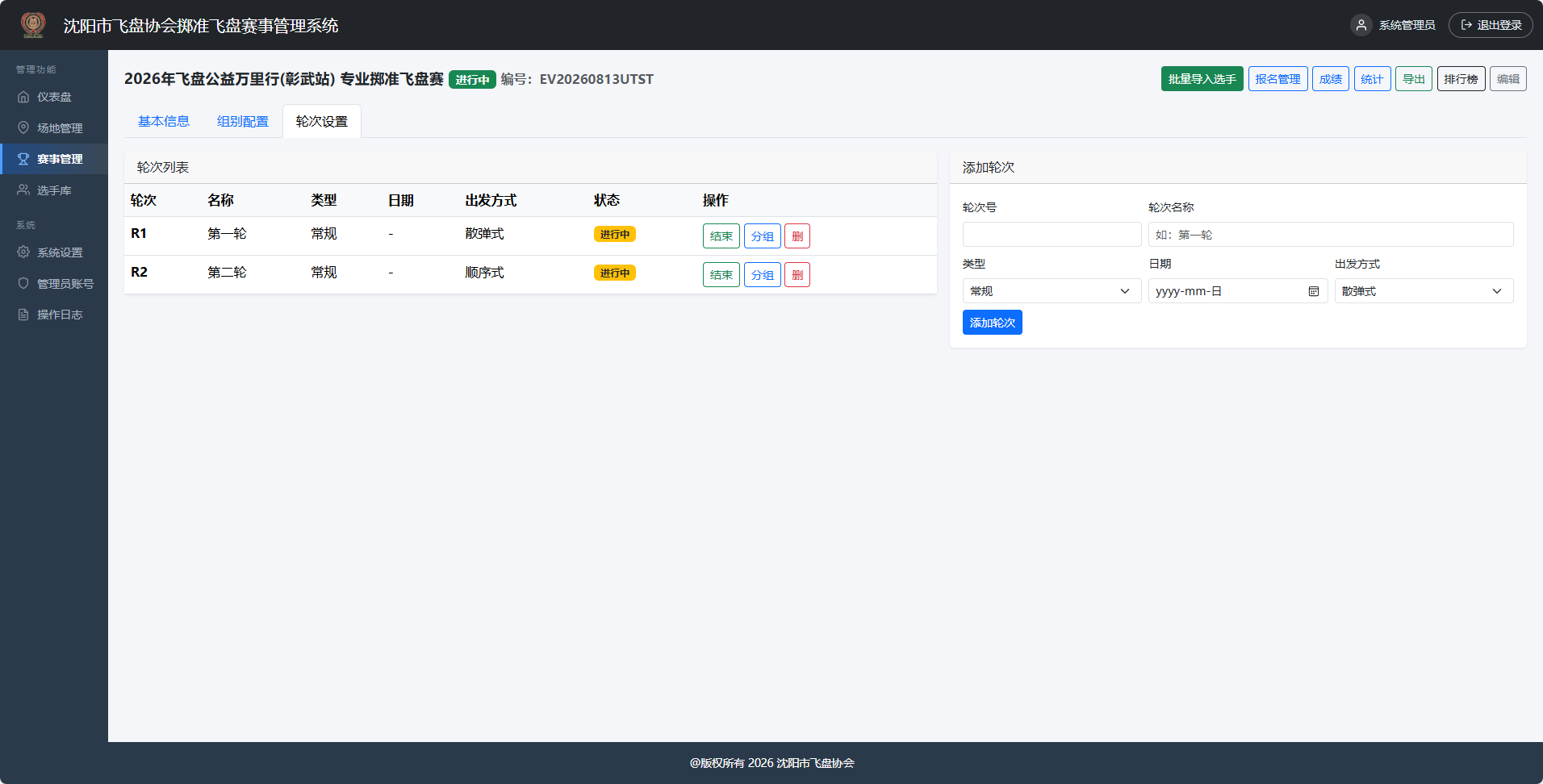The image size is (1543, 784).
Task: Click the trophy icon beside 赛事管理
Action: pos(23,159)
